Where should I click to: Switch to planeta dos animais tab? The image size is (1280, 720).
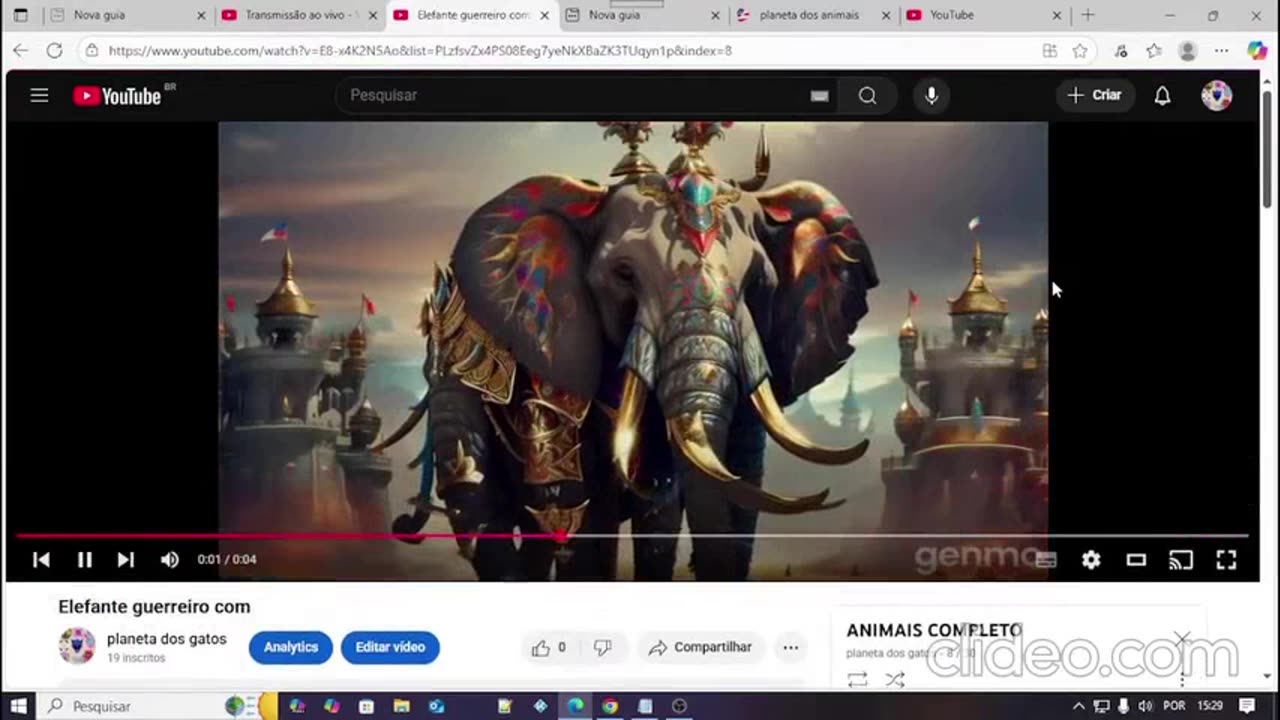[x=812, y=15]
